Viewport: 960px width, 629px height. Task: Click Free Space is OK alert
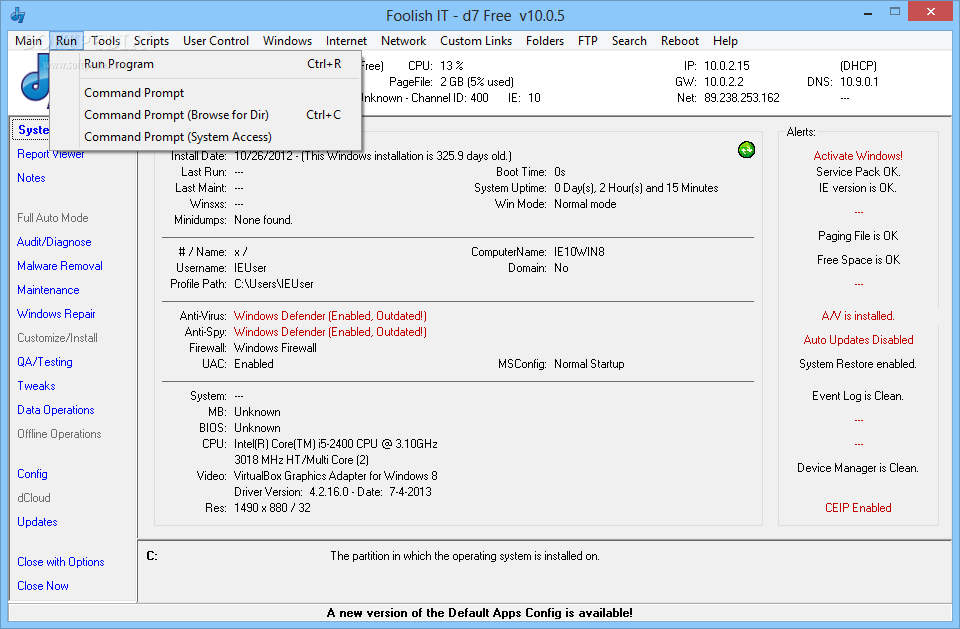858,260
